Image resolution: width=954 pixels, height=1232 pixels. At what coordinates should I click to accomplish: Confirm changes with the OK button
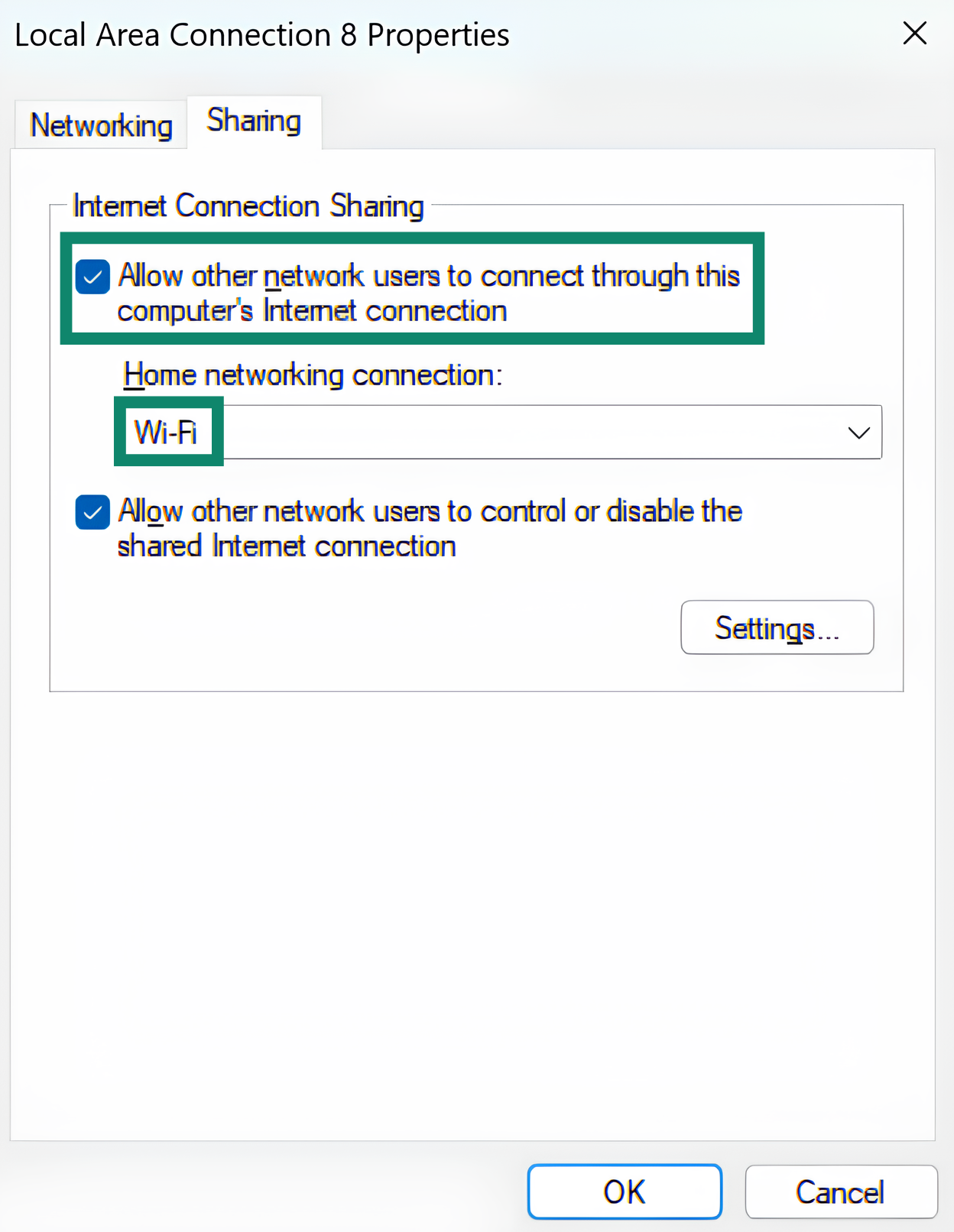coord(625,1191)
